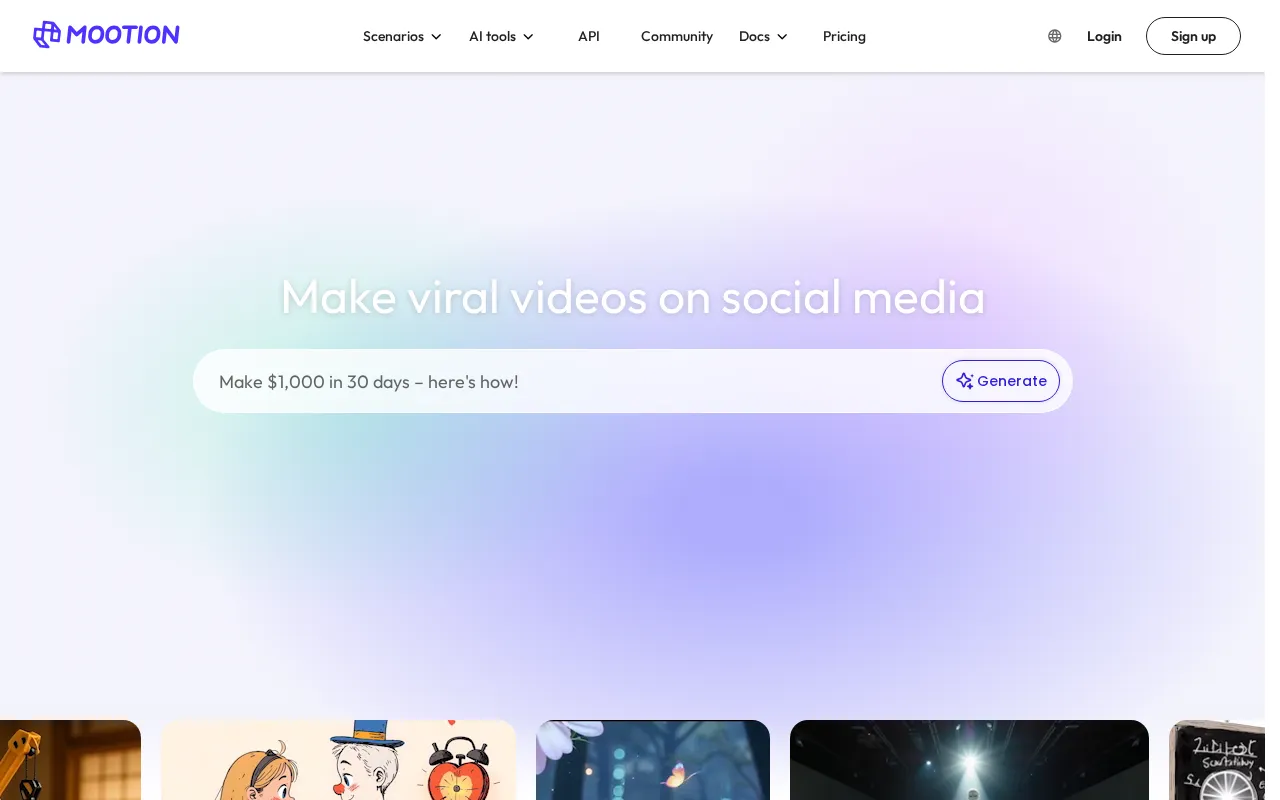The image size is (1280, 800).
Task: Expand the Docs dropdown menu
Action: (x=763, y=36)
